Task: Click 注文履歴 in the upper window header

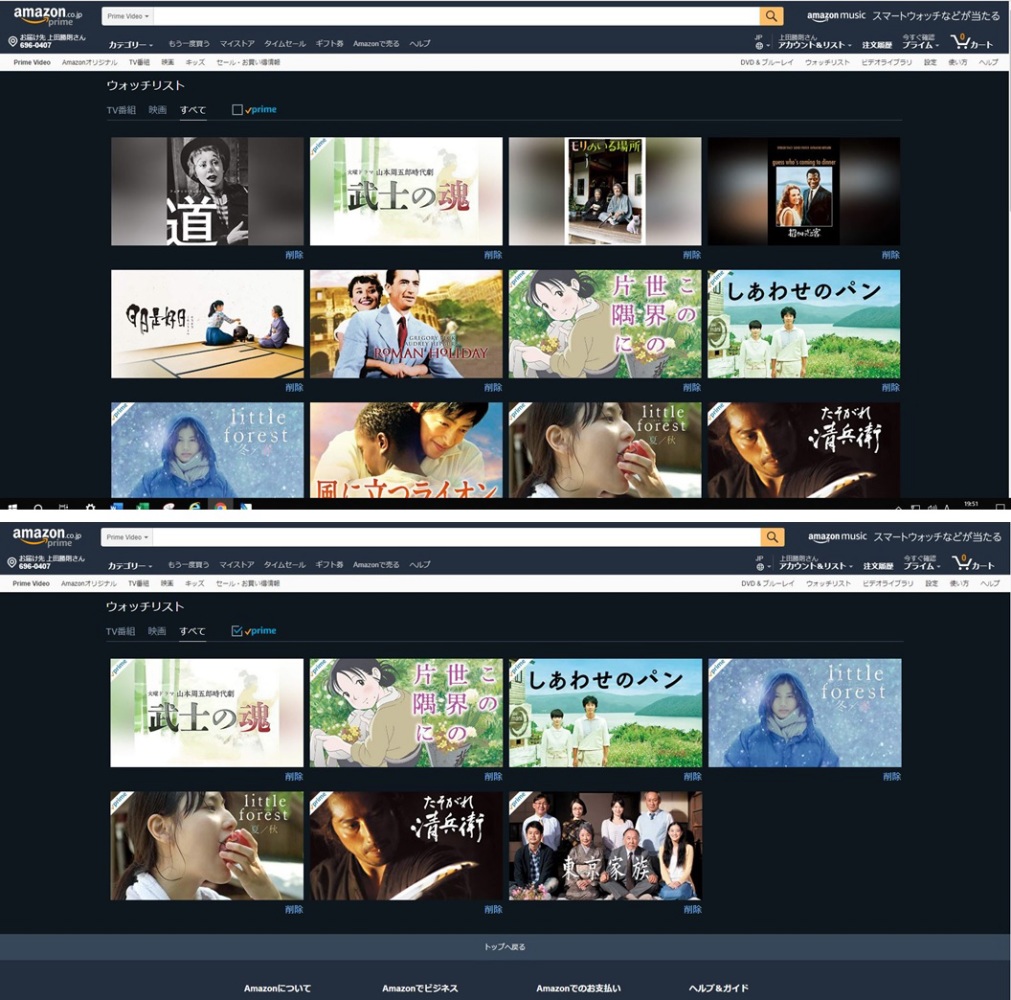Action: 877,45
